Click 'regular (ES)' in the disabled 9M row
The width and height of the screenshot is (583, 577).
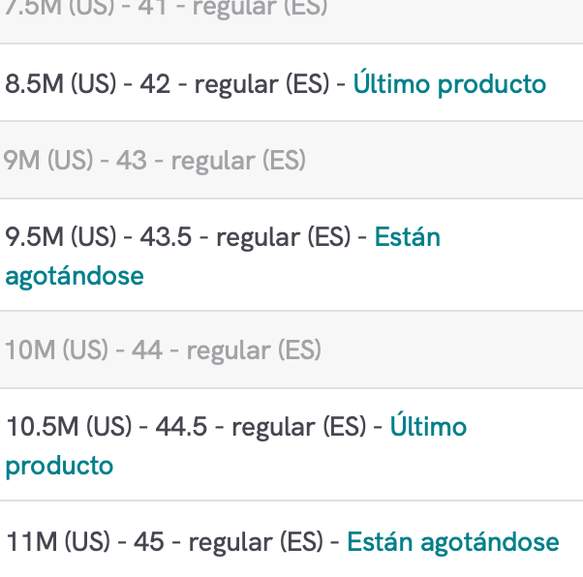pyautogui.click(x=238, y=161)
